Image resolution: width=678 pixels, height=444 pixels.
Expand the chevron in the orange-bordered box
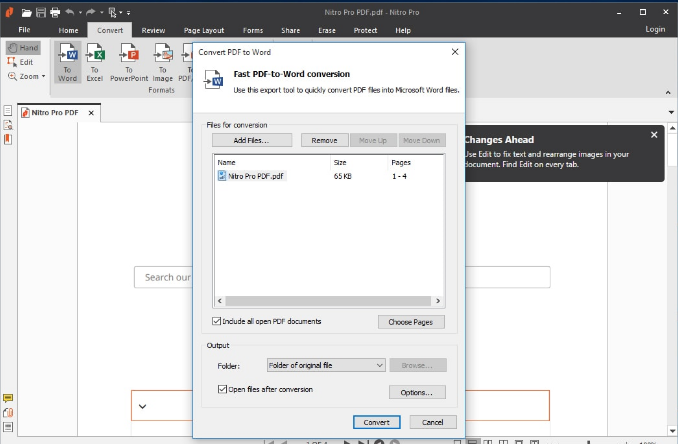pyautogui.click(x=142, y=406)
